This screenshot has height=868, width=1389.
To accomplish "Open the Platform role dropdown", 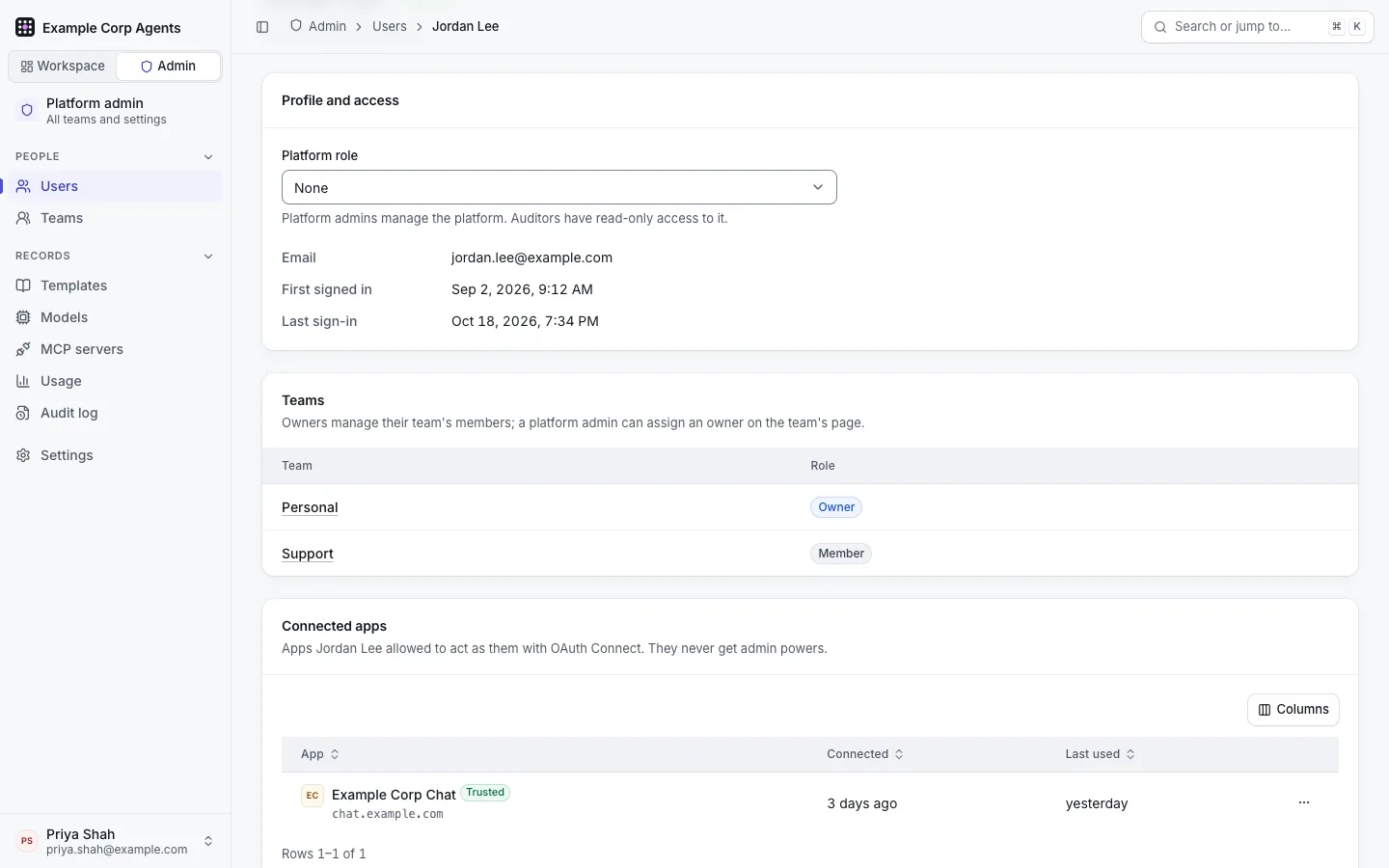I will 559,187.
